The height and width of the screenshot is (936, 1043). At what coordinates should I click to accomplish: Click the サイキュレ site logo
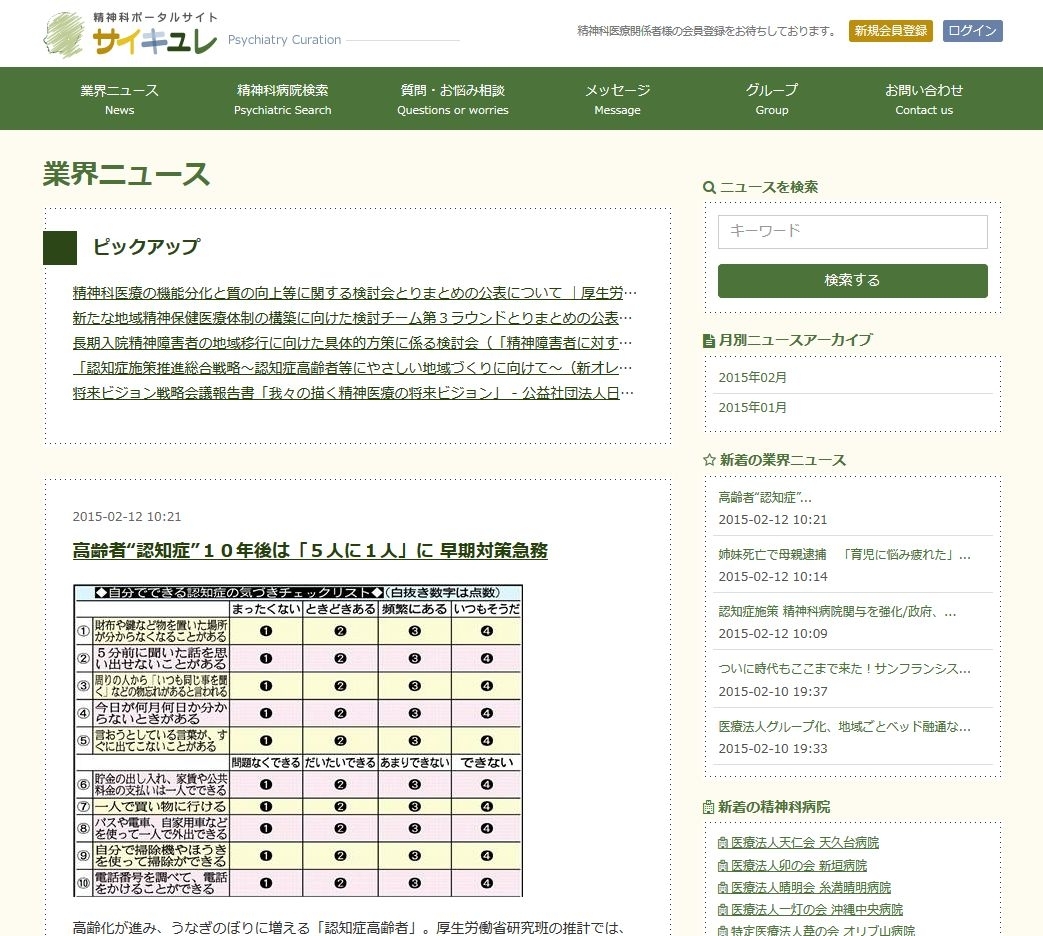click(x=130, y=34)
